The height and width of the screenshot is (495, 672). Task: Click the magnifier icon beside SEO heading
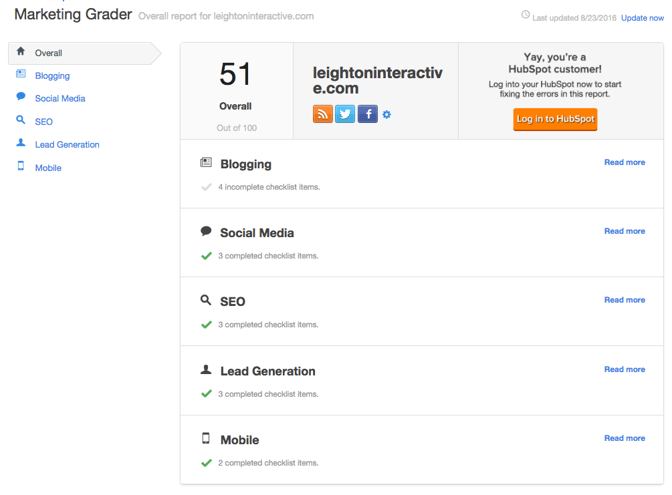[x=206, y=300]
